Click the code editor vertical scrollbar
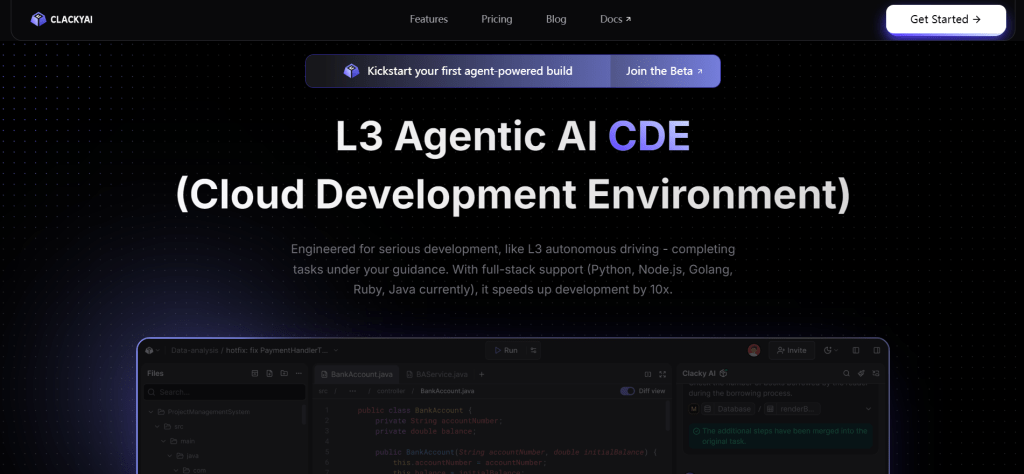 pyautogui.click(x=668, y=416)
